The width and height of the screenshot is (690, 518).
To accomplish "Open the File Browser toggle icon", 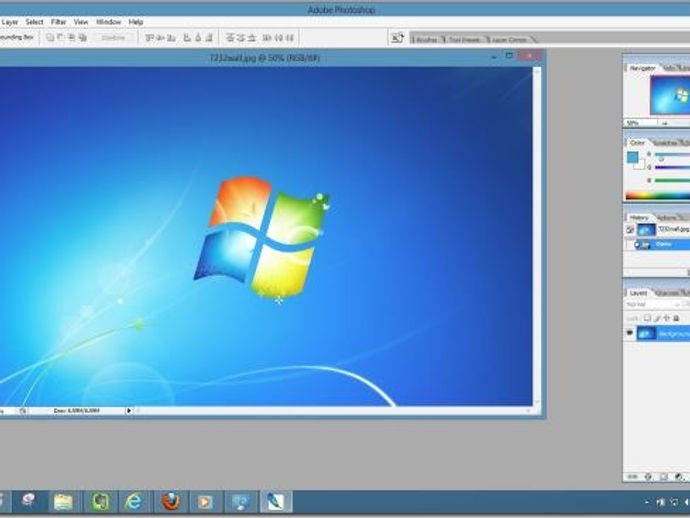I will click(x=398, y=38).
